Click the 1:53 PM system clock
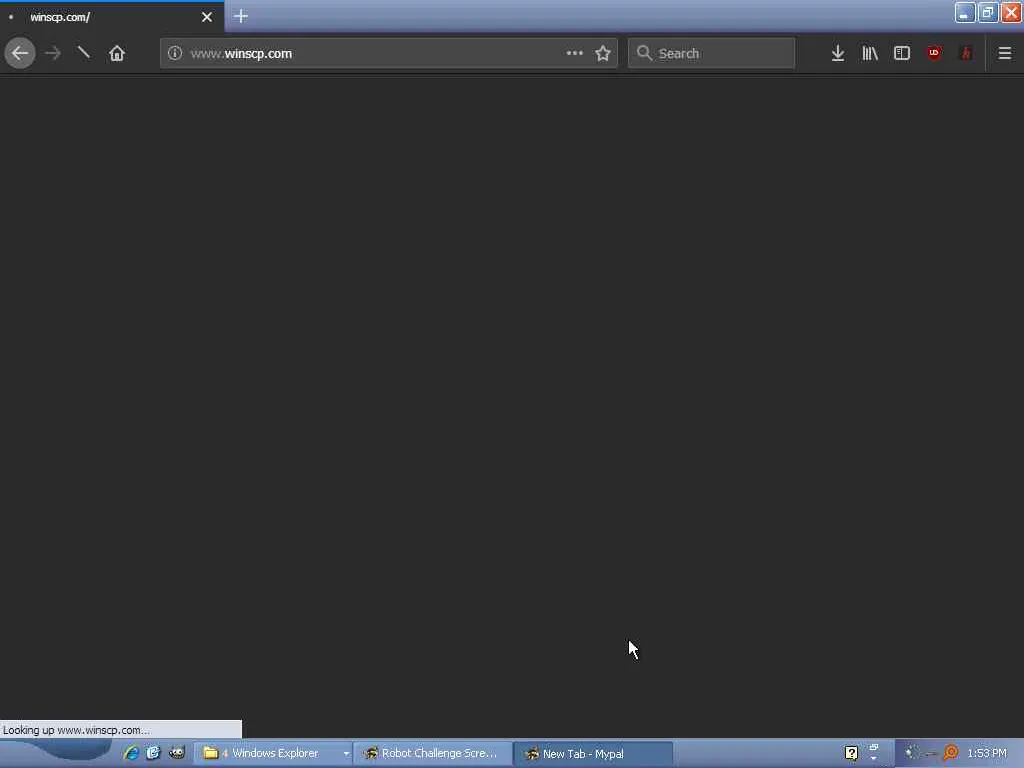 tap(987, 753)
